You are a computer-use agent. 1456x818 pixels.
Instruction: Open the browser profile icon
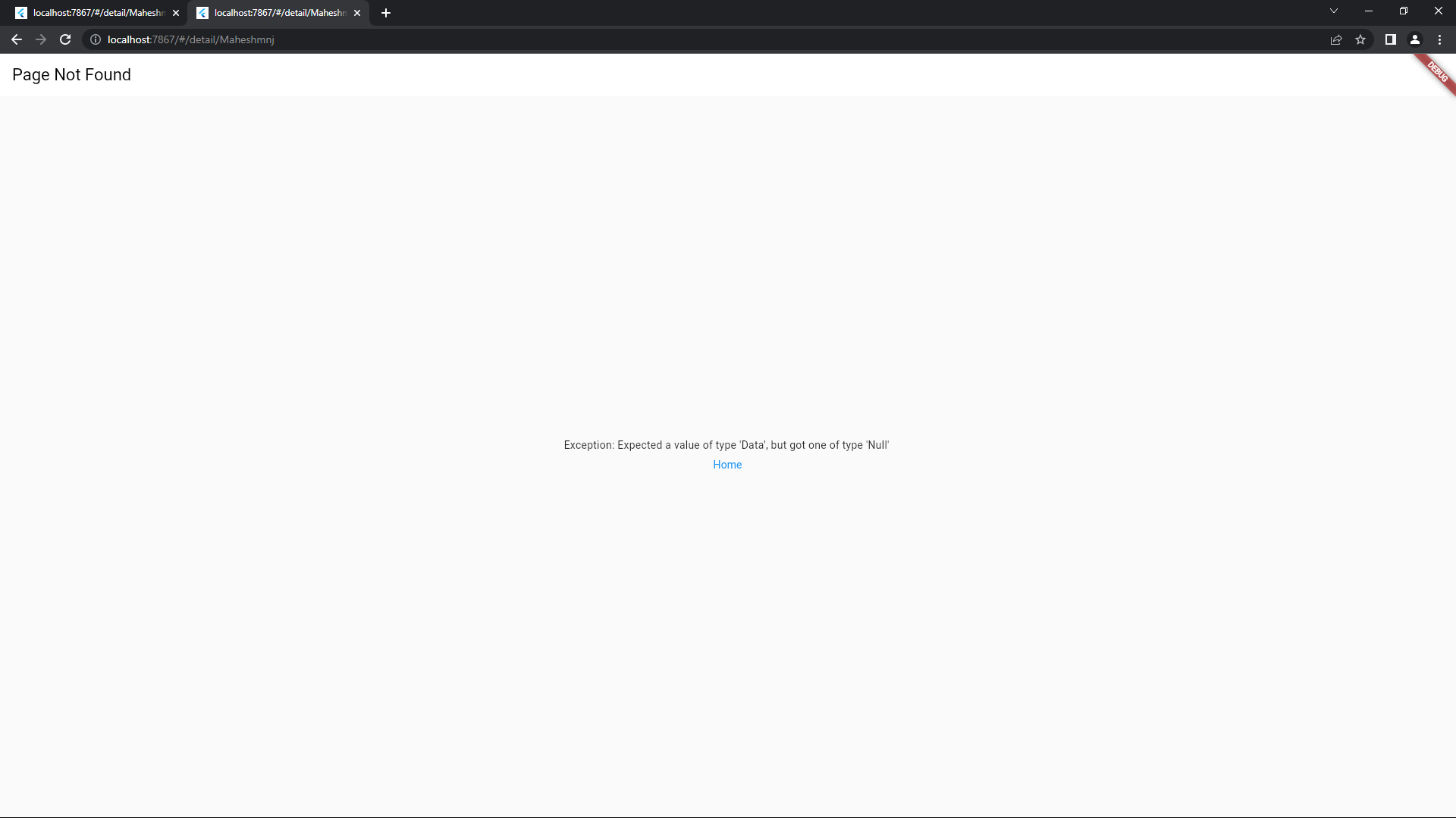point(1414,39)
